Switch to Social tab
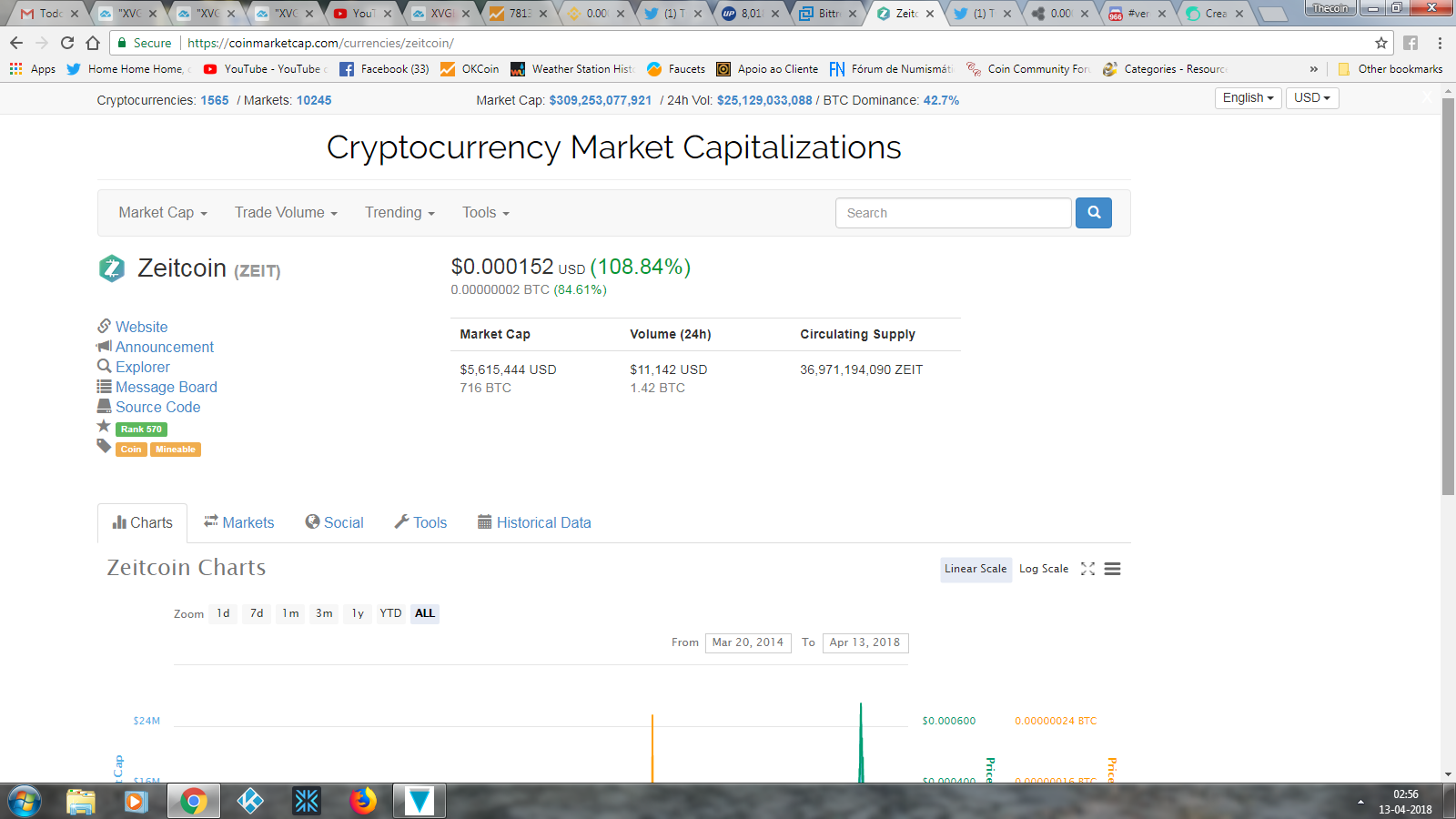Viewport: 1456px width, 819px height. click(334, 523)
